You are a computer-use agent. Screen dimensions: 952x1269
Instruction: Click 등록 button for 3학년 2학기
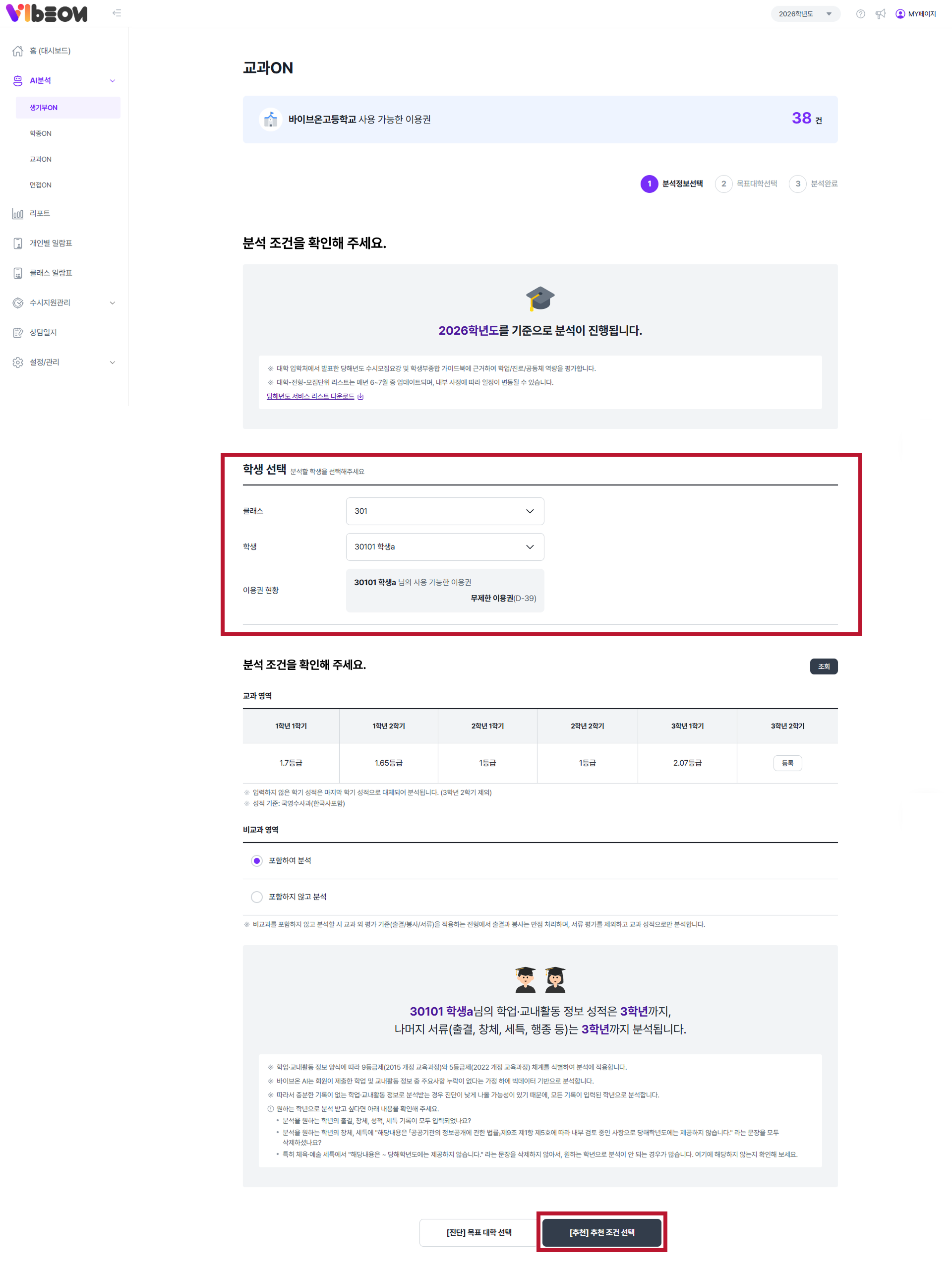787,764
